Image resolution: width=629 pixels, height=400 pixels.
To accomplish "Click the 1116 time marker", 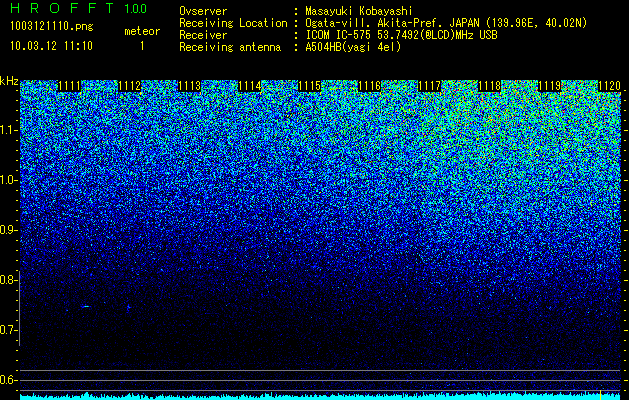I will 369,86.
